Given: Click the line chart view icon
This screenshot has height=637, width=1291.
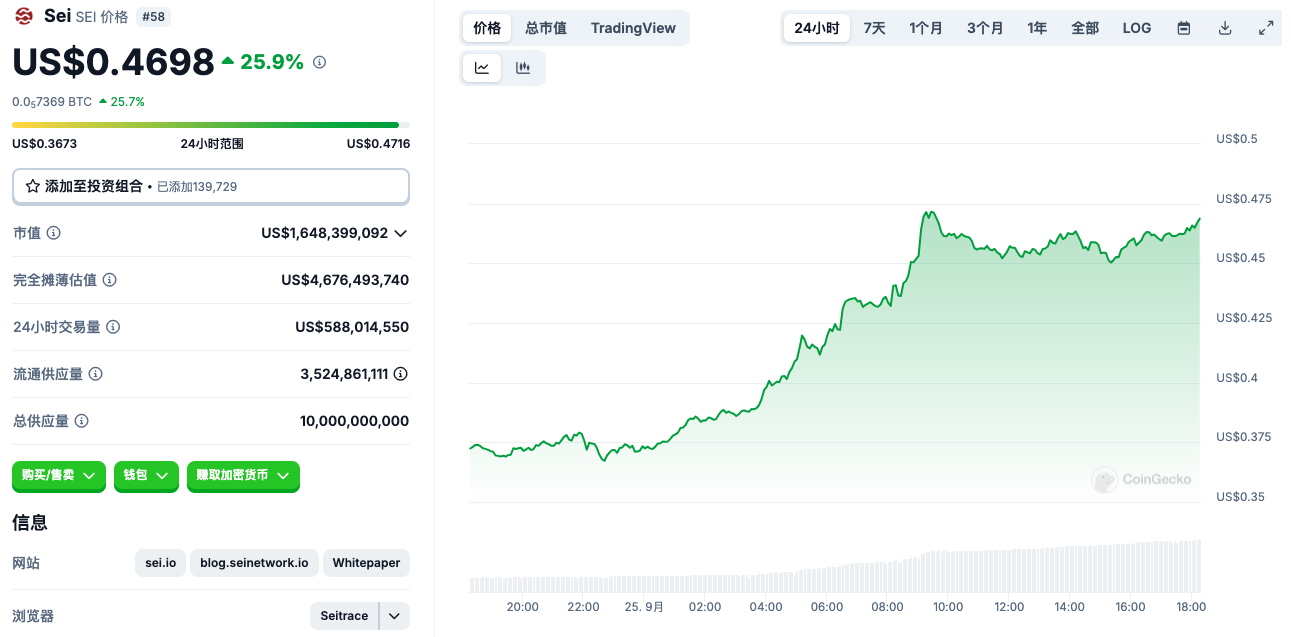Looking at the screenshot, I should [x=482, y=68].
